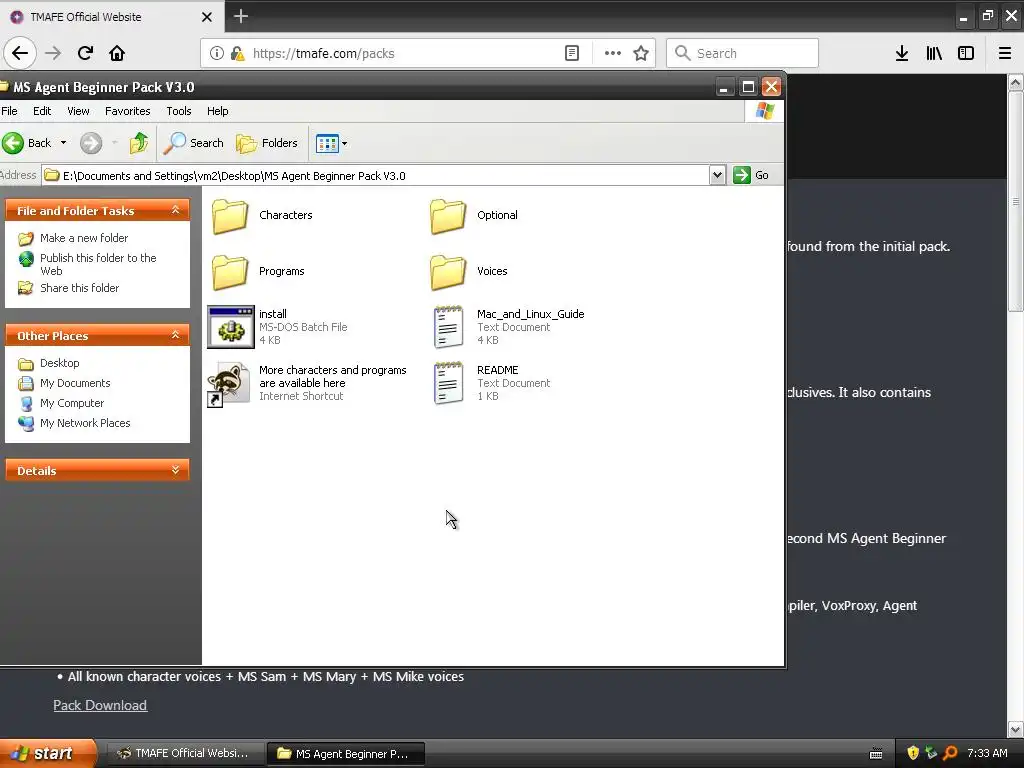Click MS Agent Beginner Pack taskbar button

click(346, 754)
